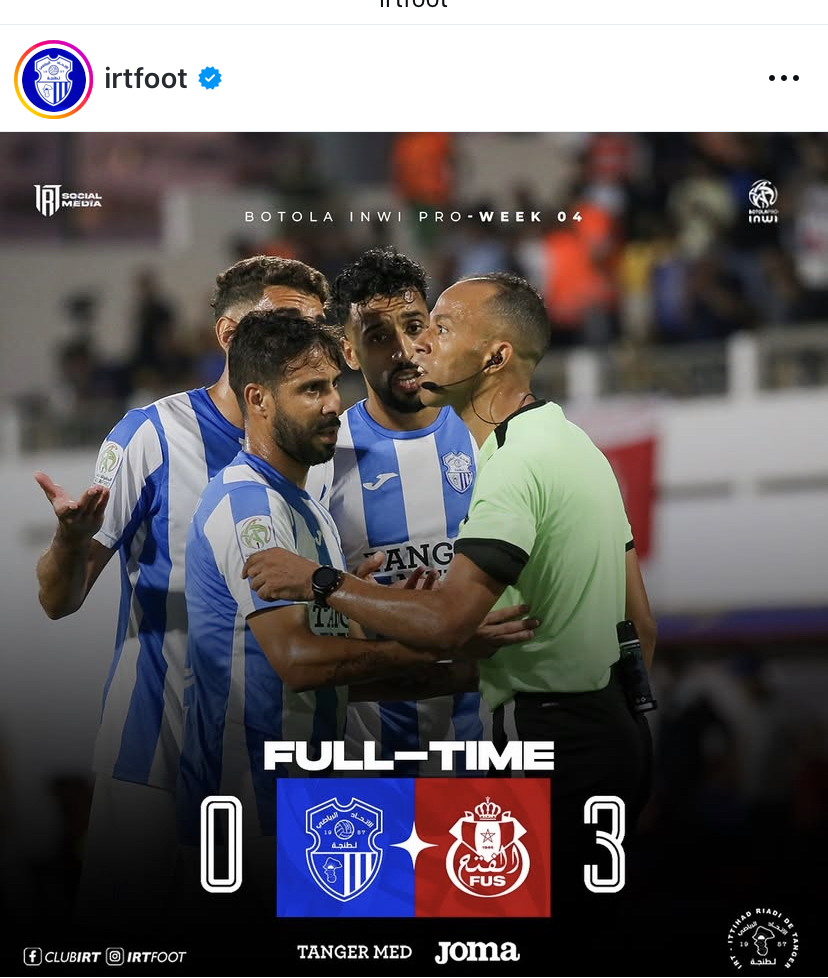Click the Botola Pro inwi league logo
The image size is (828, 978).
763,201
